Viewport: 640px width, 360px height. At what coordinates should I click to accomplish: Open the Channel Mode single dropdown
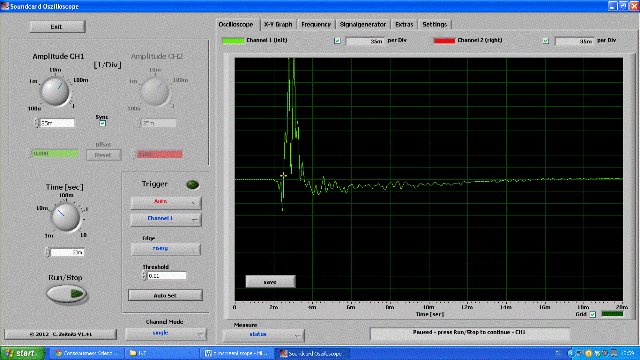[x=166, y=334]
